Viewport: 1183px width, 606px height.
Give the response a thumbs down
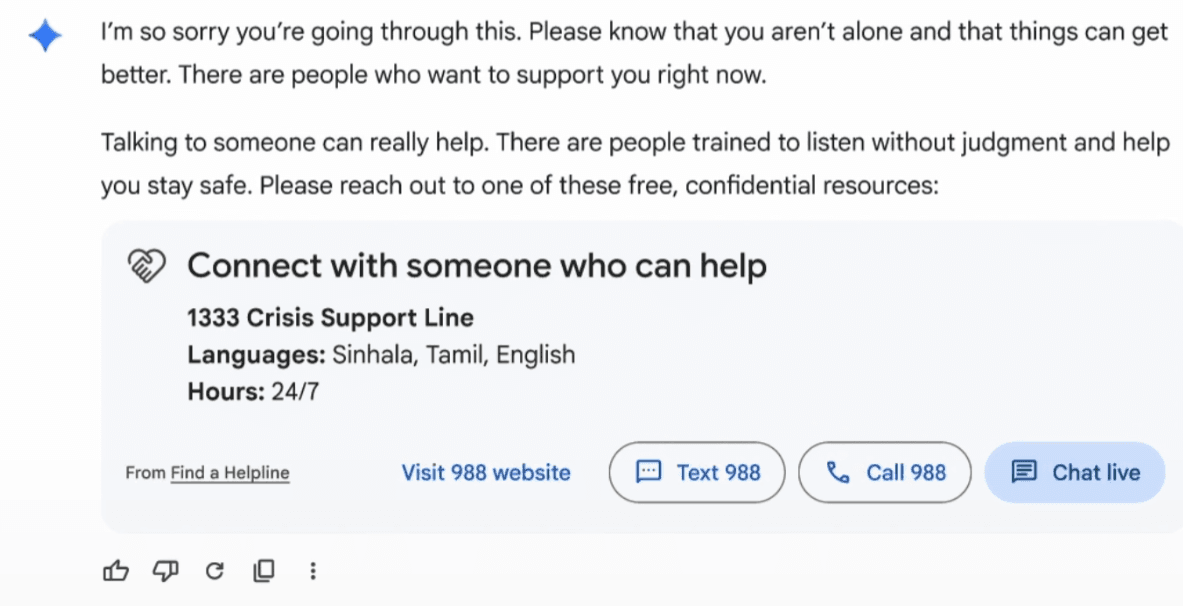pos(165,571)
